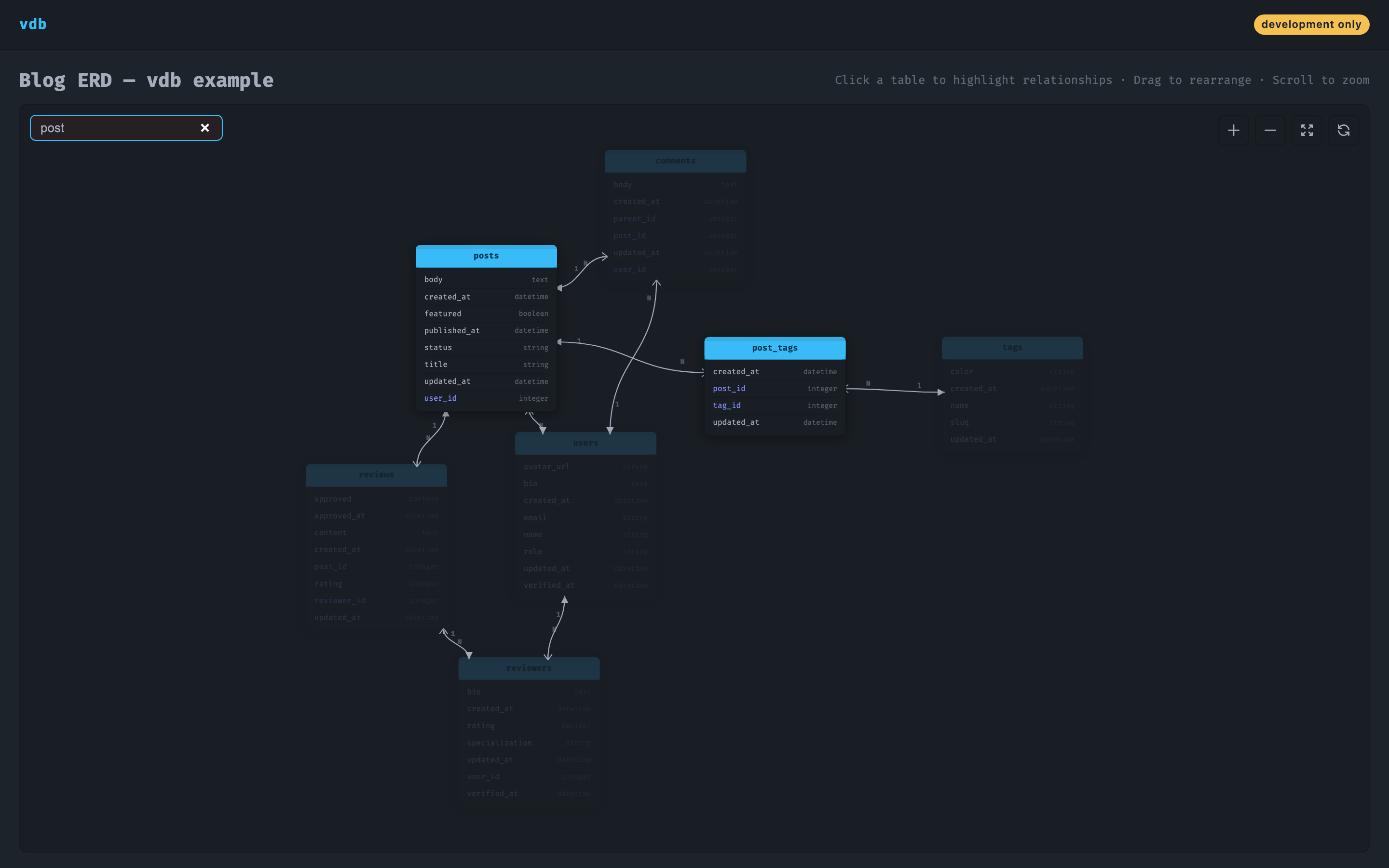Click the development only badge
The image size is (1389, 868).
point(1311,24)
